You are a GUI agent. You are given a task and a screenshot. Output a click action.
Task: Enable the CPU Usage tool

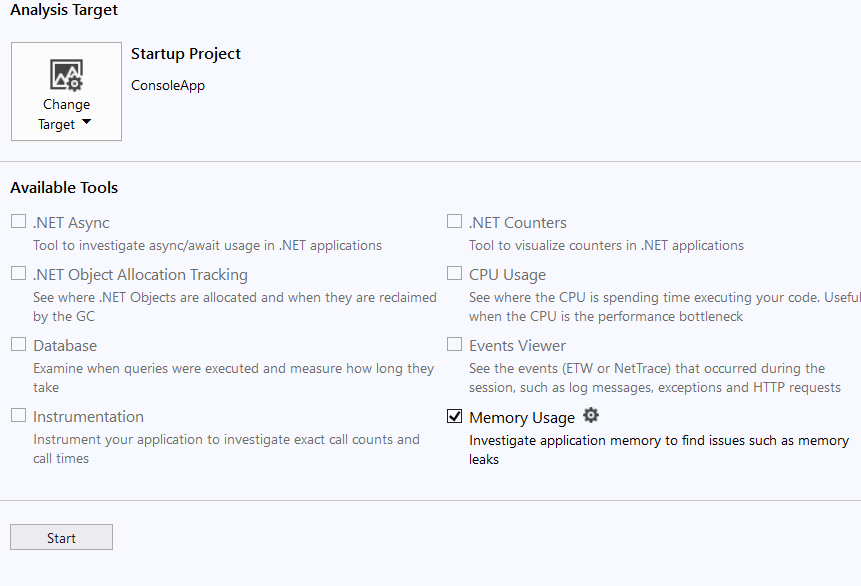point(455,273)
